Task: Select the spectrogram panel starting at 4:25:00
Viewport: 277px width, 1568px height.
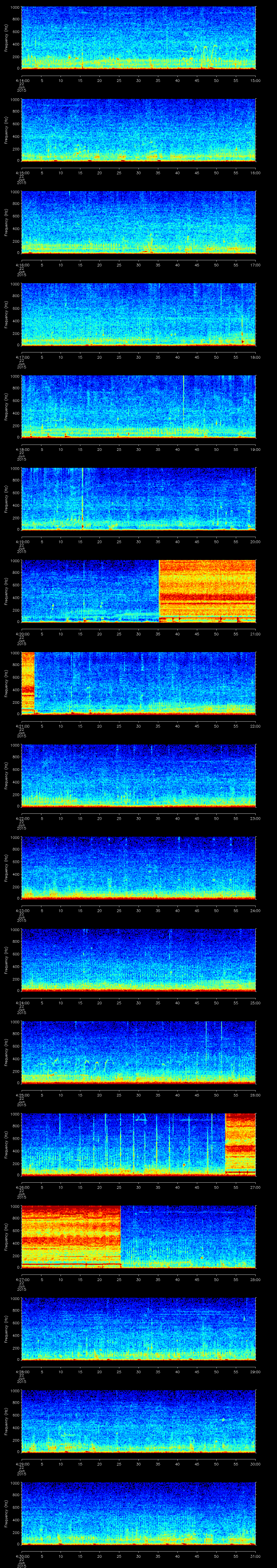Action: tap(138, 1052)
